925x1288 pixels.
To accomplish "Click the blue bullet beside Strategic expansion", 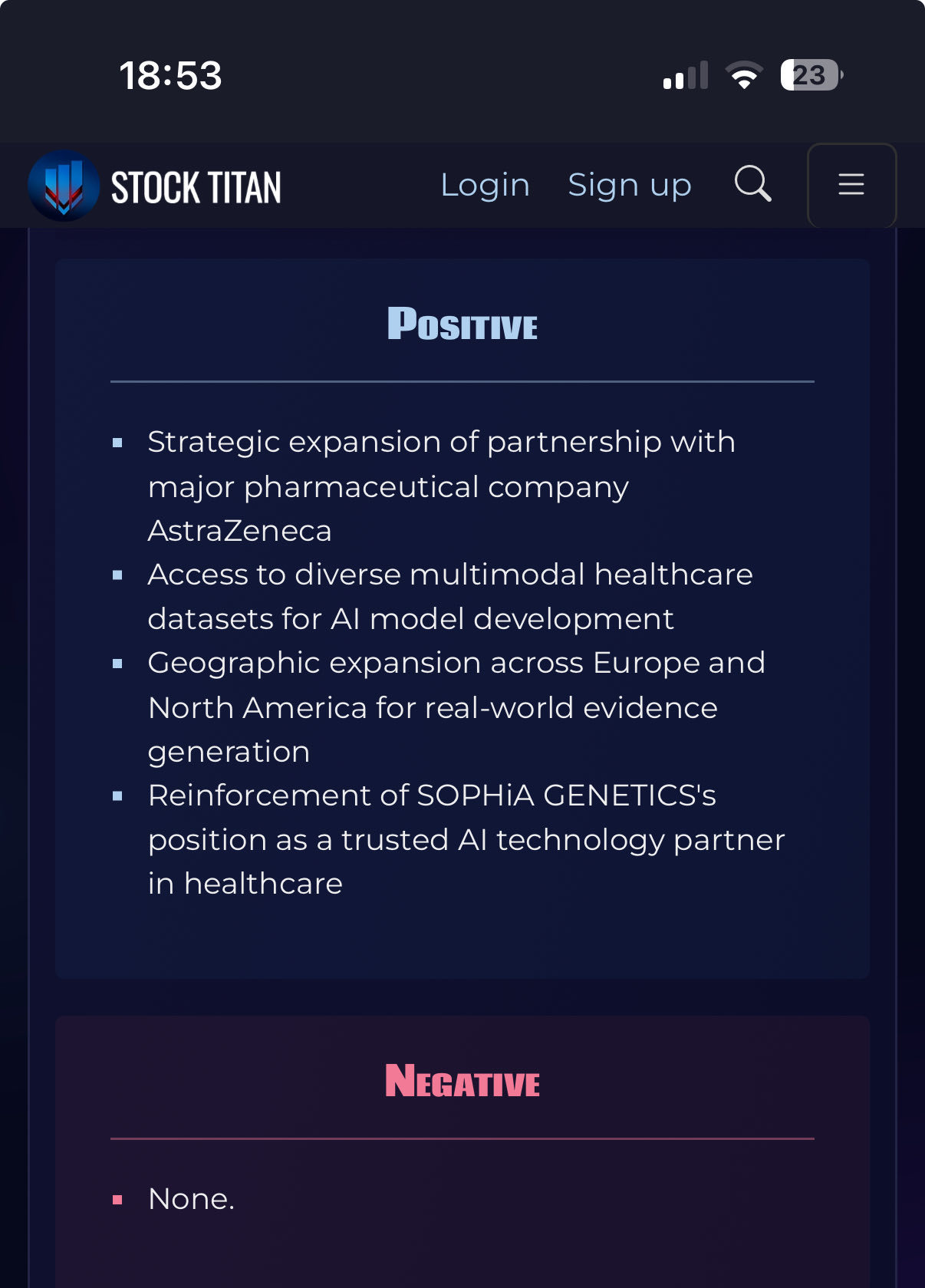I will coord(117,443).
